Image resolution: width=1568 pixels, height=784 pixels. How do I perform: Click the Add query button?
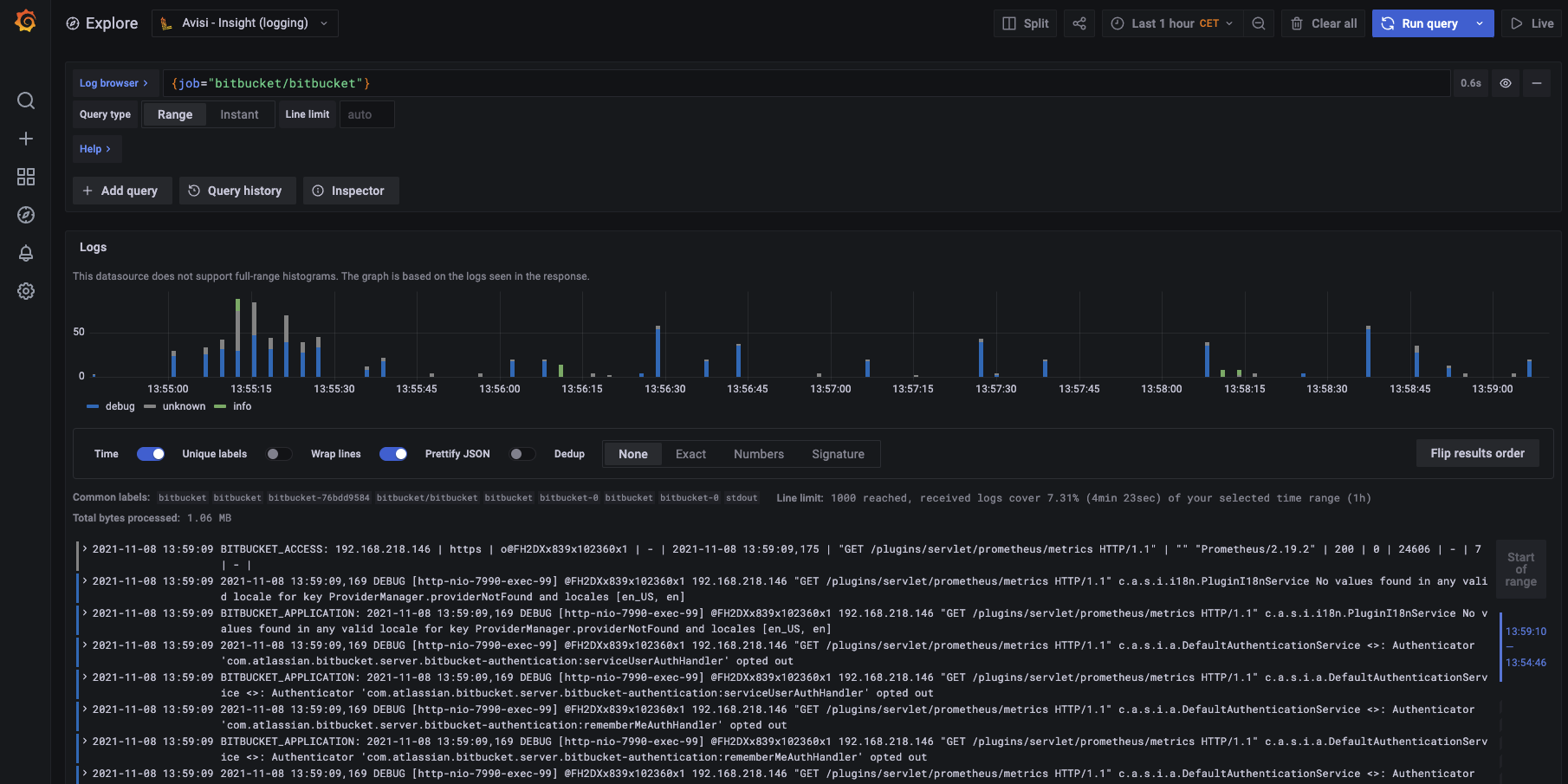120,191
